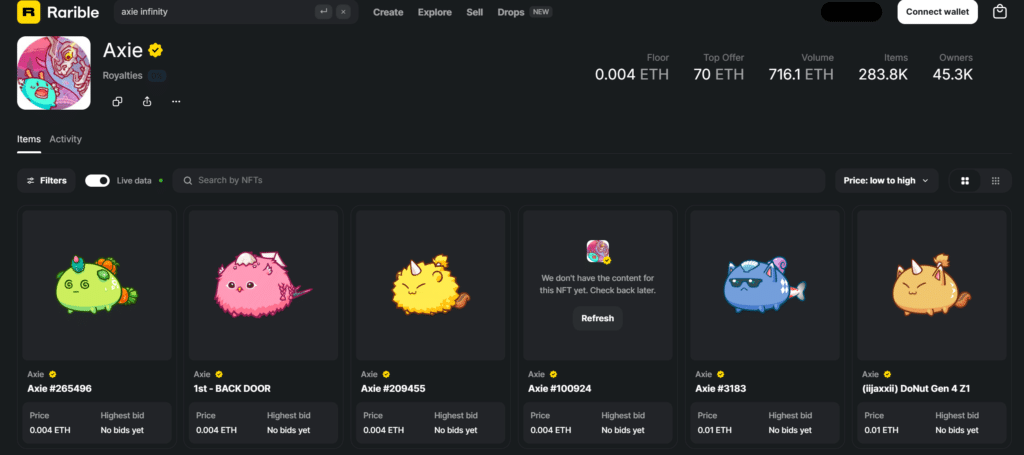
Task: Select the Items tab
Action: coord(29,139)
